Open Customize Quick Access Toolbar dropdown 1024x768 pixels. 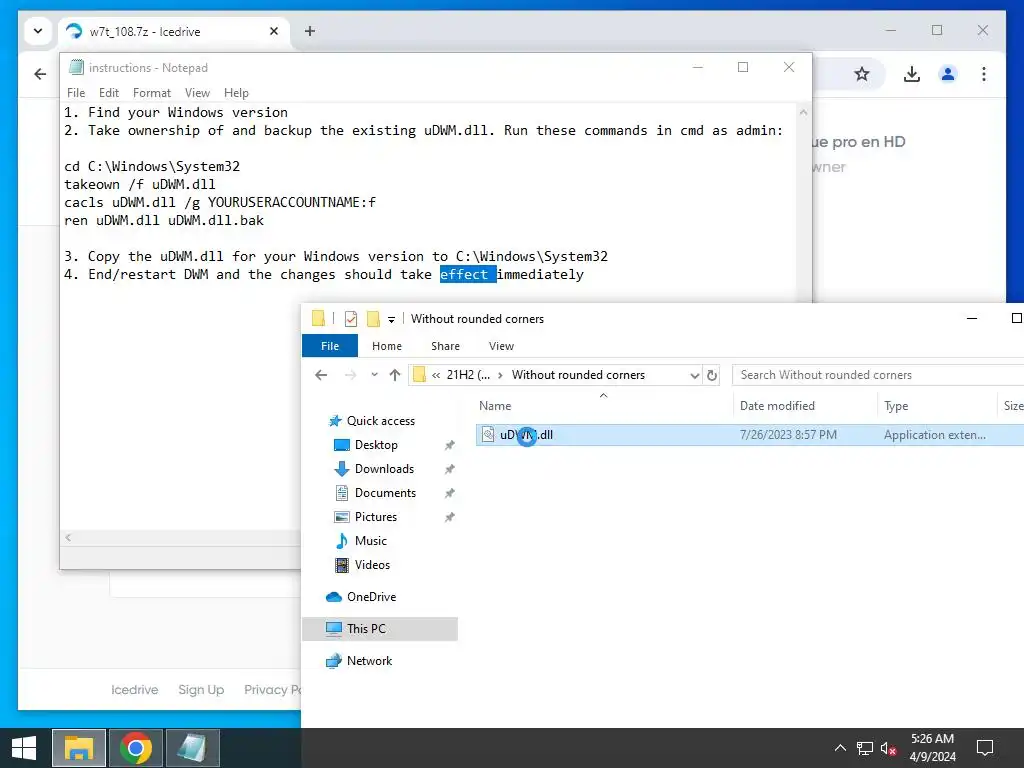pos(391,319)
